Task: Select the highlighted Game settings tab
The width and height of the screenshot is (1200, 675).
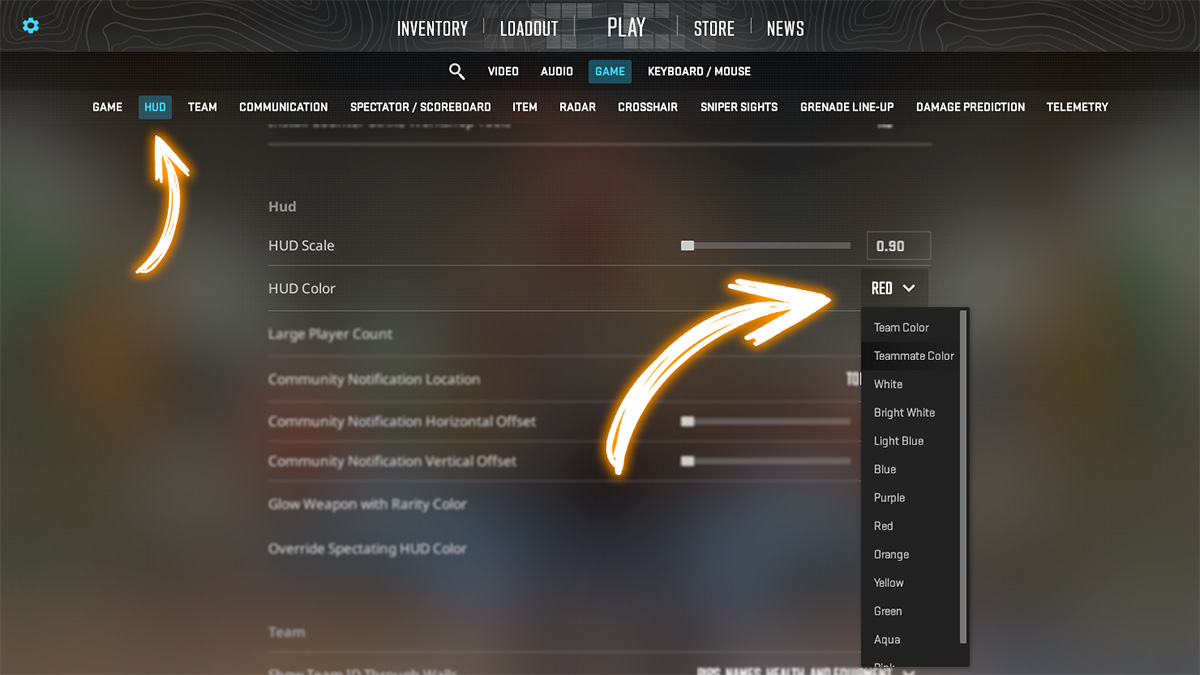Action: [x=610, y=71]
